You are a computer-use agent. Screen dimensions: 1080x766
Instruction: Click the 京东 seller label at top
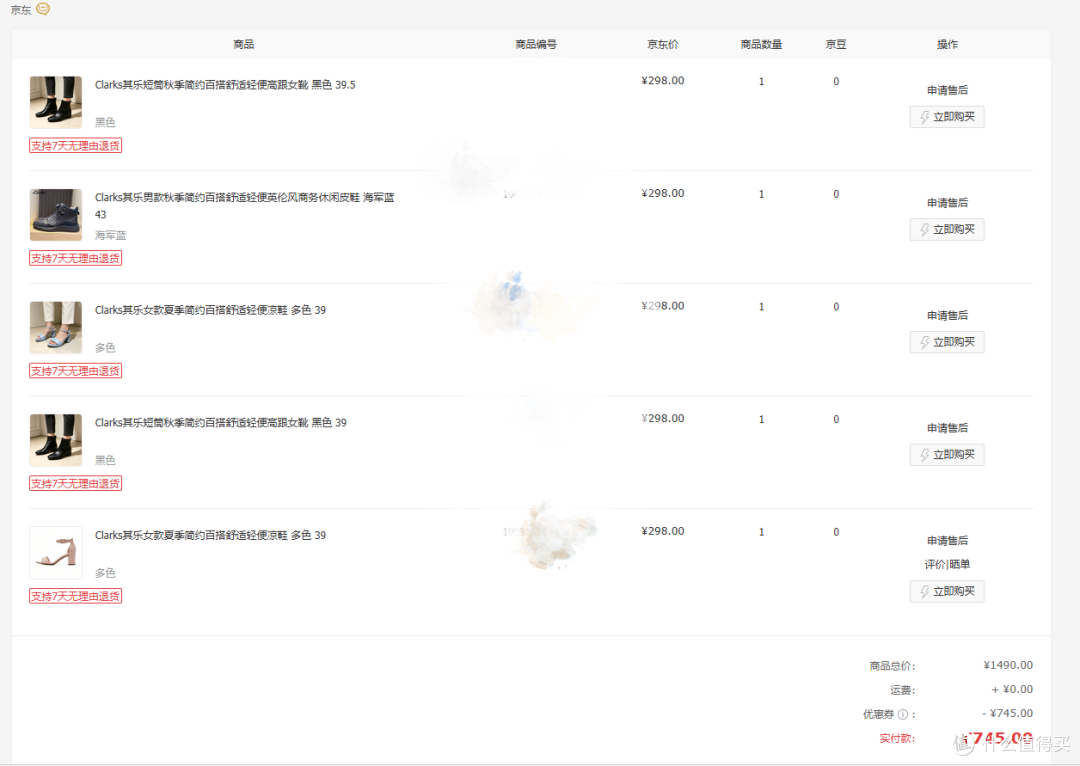pos(21,10)
